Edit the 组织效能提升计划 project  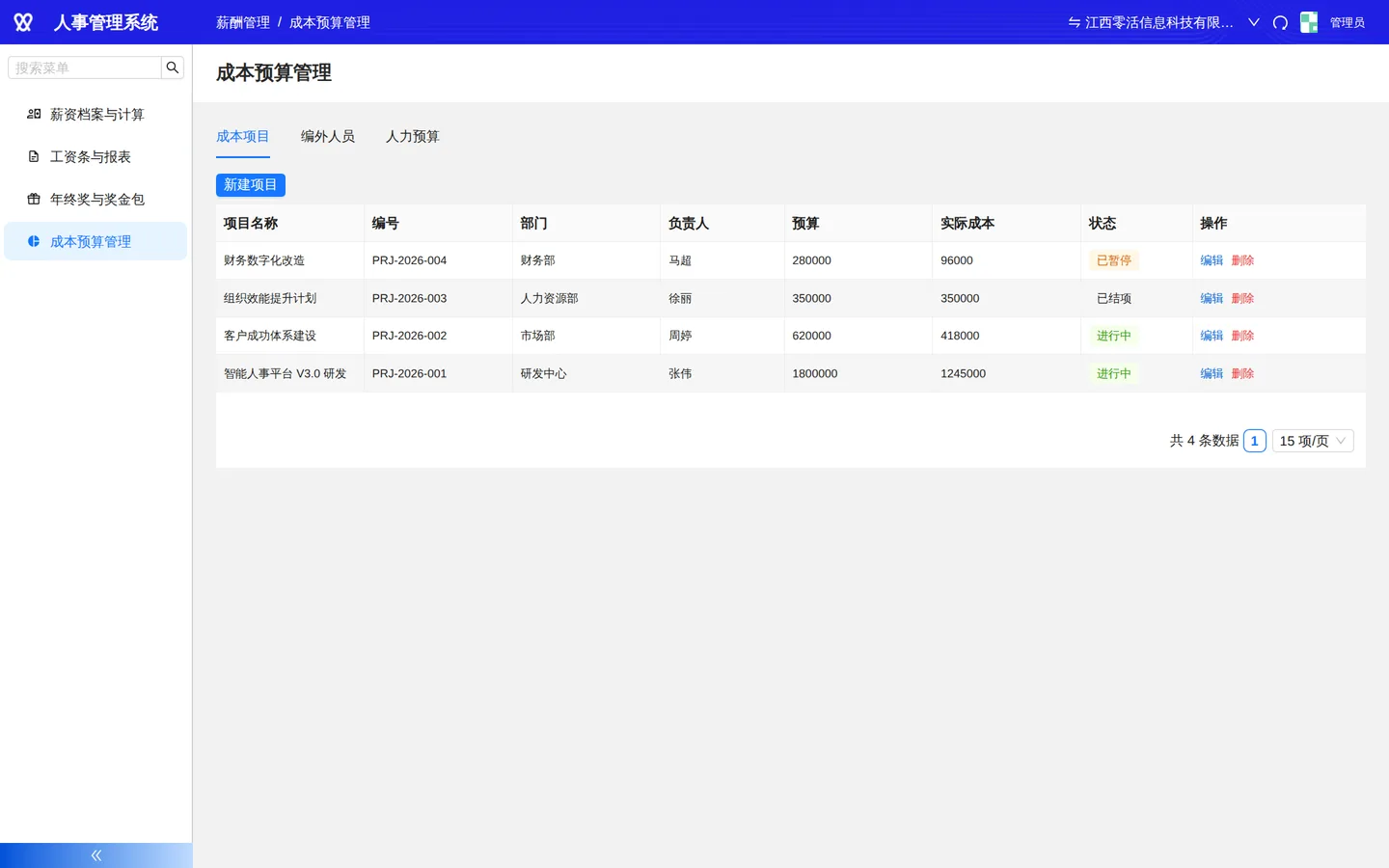point(1212,298)
